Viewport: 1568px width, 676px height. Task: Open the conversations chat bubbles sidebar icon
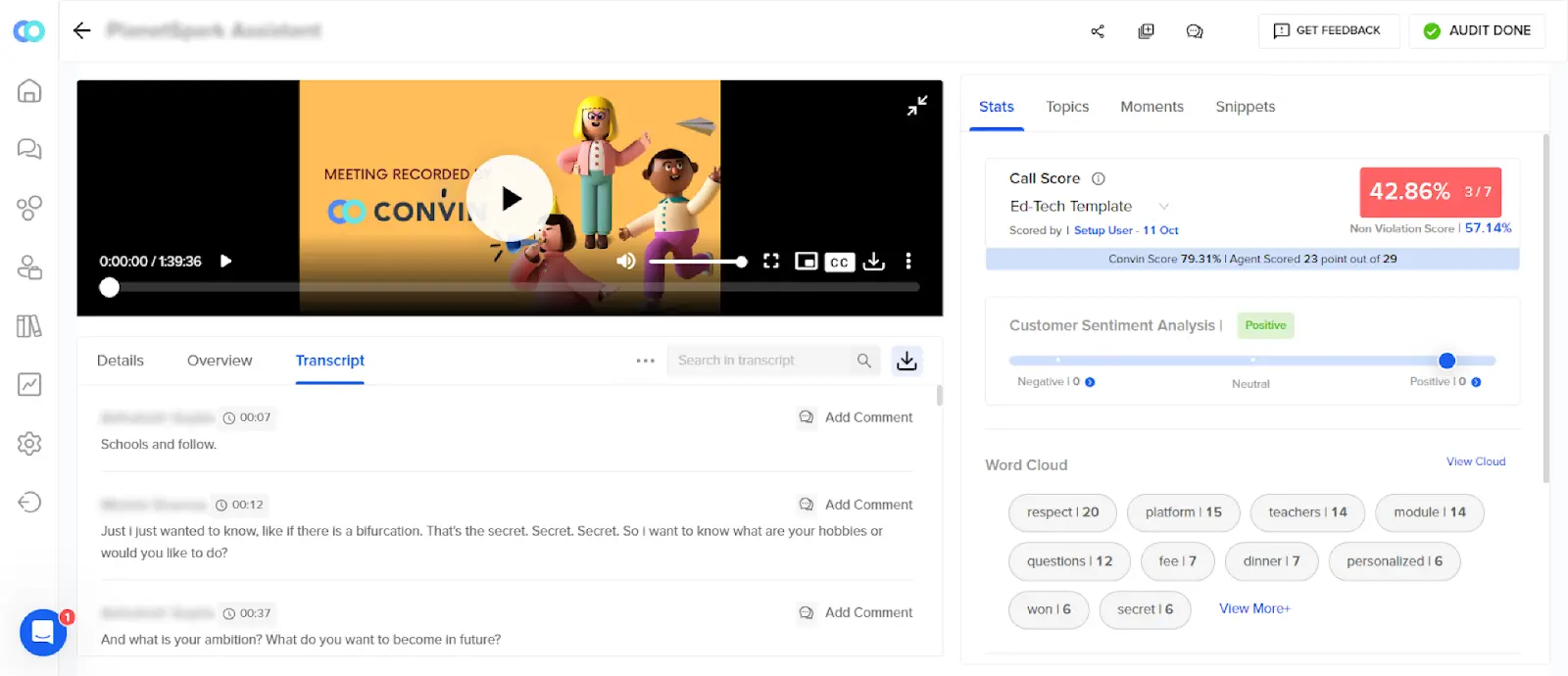click(x=29, y=149)
